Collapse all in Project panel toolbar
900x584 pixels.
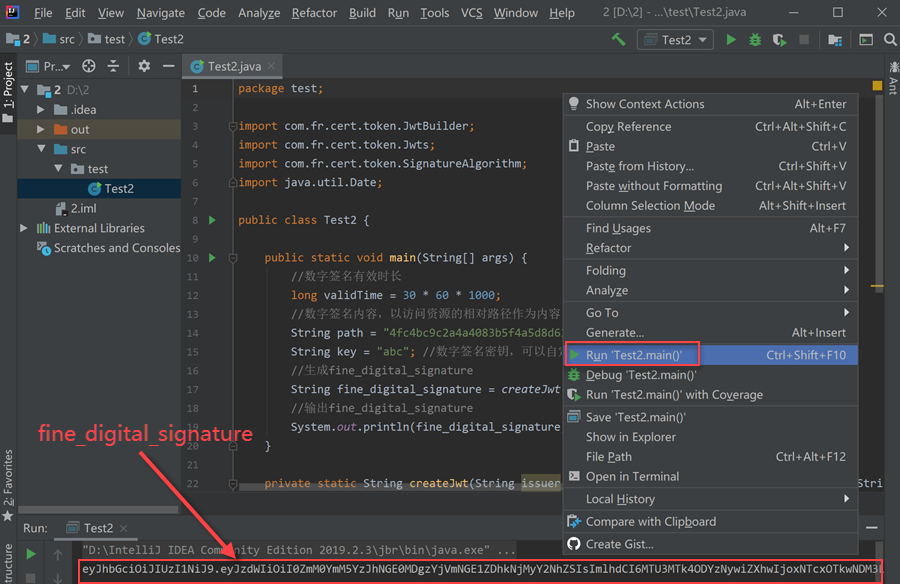pyautogui.click(x=114, y=66)
